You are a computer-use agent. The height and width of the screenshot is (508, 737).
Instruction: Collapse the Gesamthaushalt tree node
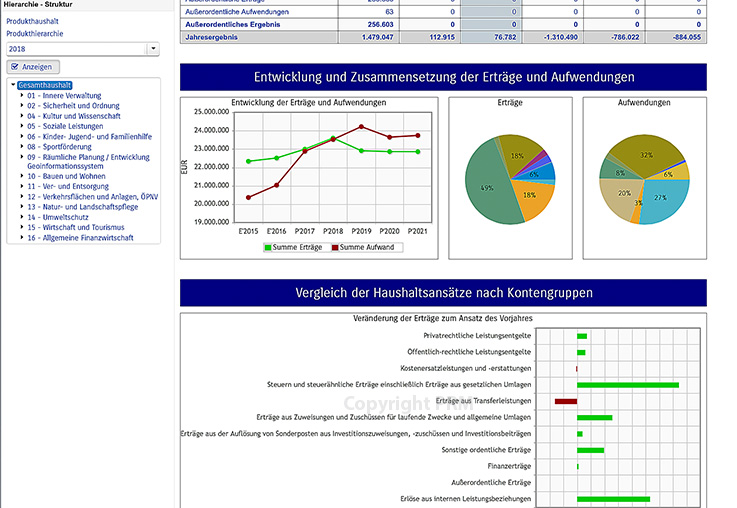click(x=13, y=86)
